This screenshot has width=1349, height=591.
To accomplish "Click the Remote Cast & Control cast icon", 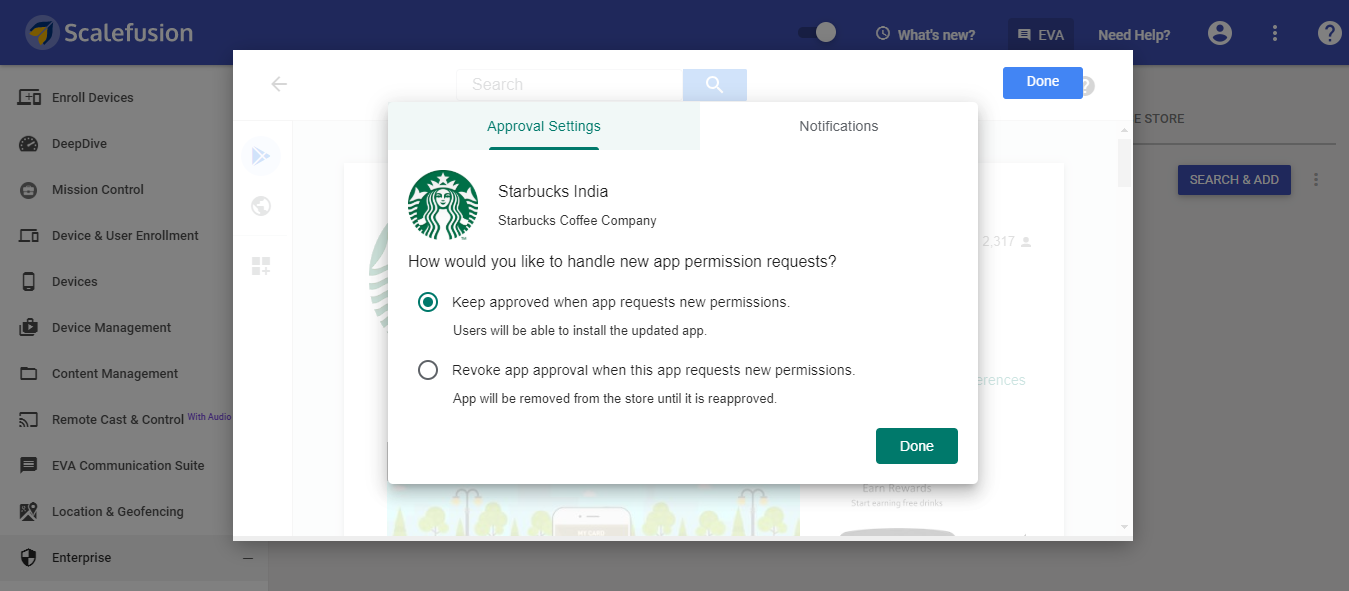I will pyautogui.click(x=29, y=420).
